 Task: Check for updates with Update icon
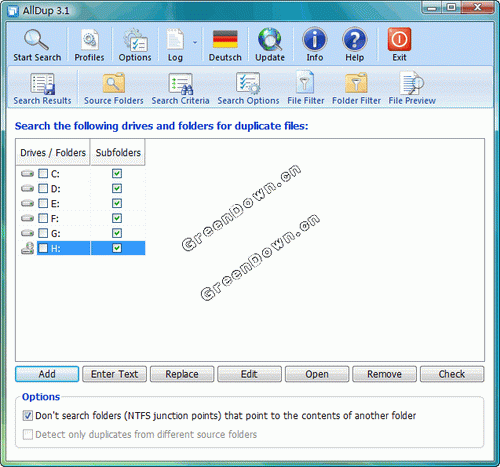[270, 45]
